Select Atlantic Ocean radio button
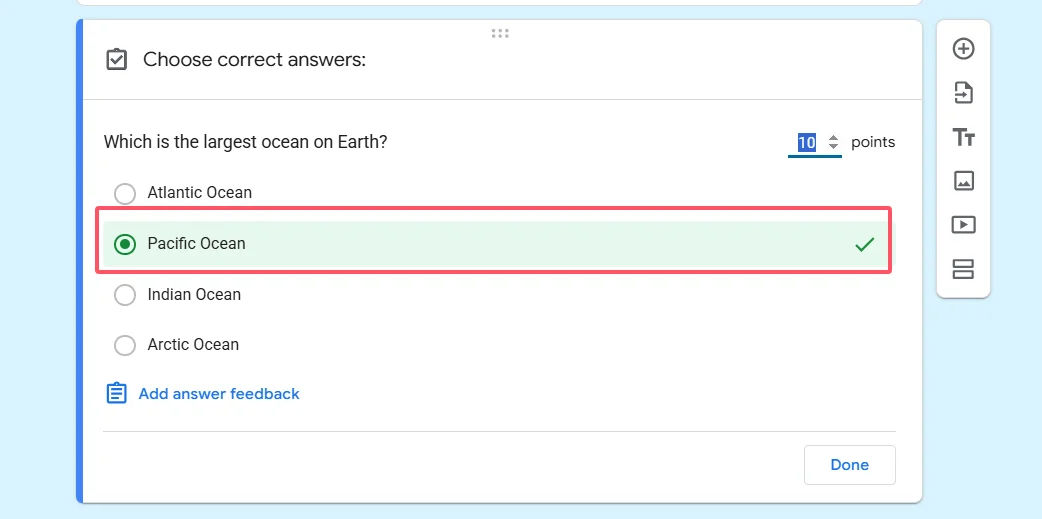Screen dimensions: 1042x519 (125, 193)
